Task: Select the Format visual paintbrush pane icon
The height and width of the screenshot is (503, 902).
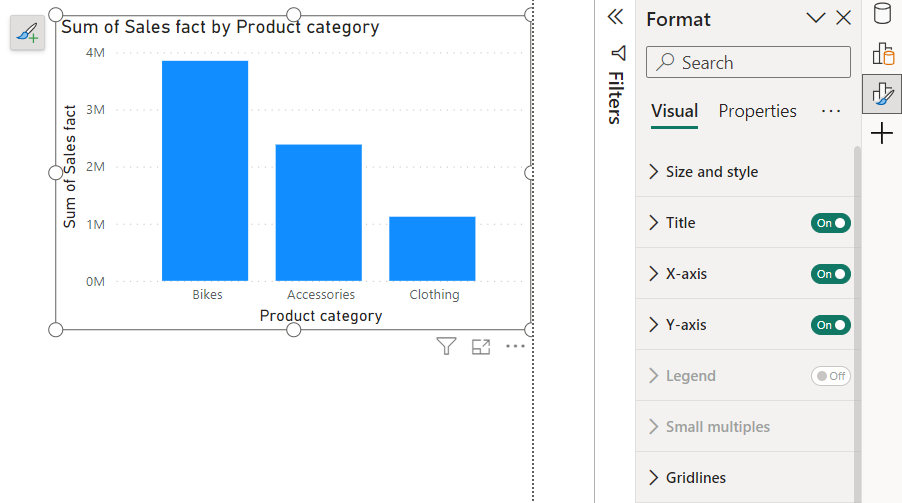Action: tap(882, 94)
